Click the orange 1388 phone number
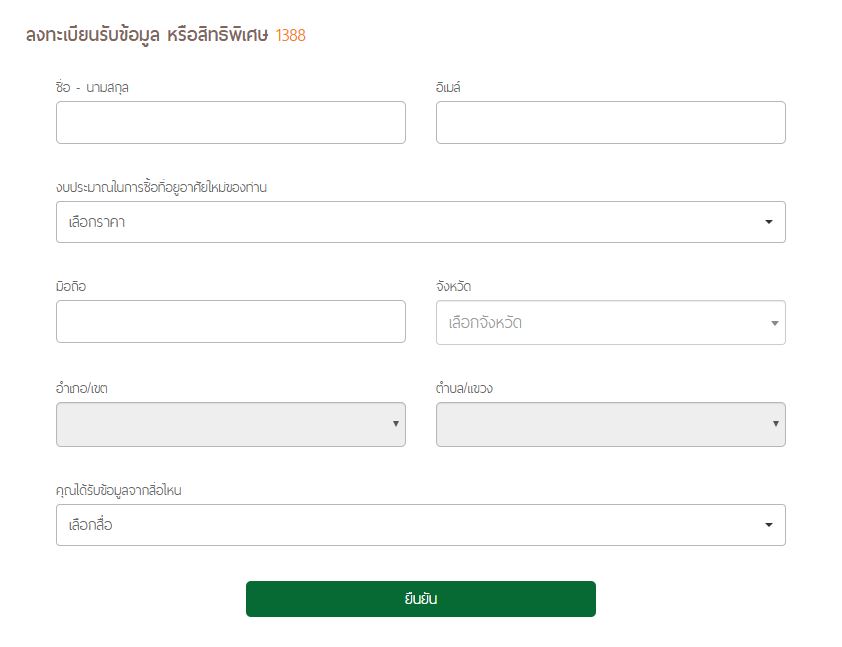 click(290, 36)
